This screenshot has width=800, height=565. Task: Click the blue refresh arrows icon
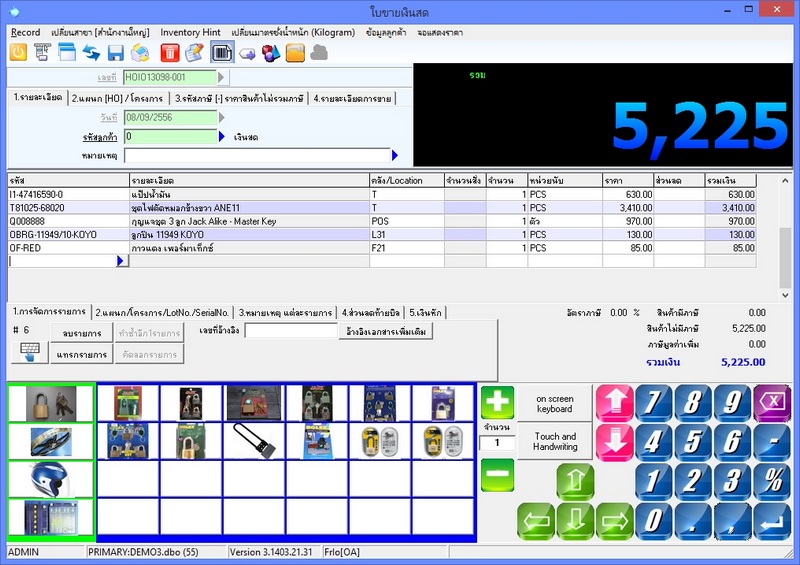pyautogui.click(x=91, y=53)
